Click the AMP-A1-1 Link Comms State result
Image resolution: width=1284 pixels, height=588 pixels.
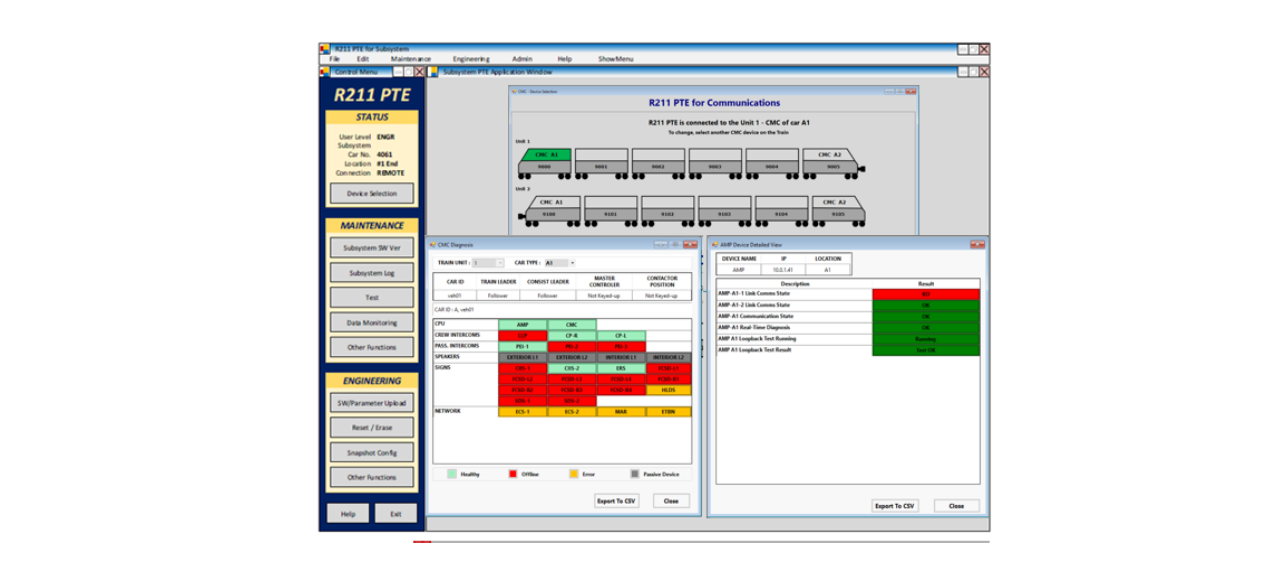(x=925, y=294)
